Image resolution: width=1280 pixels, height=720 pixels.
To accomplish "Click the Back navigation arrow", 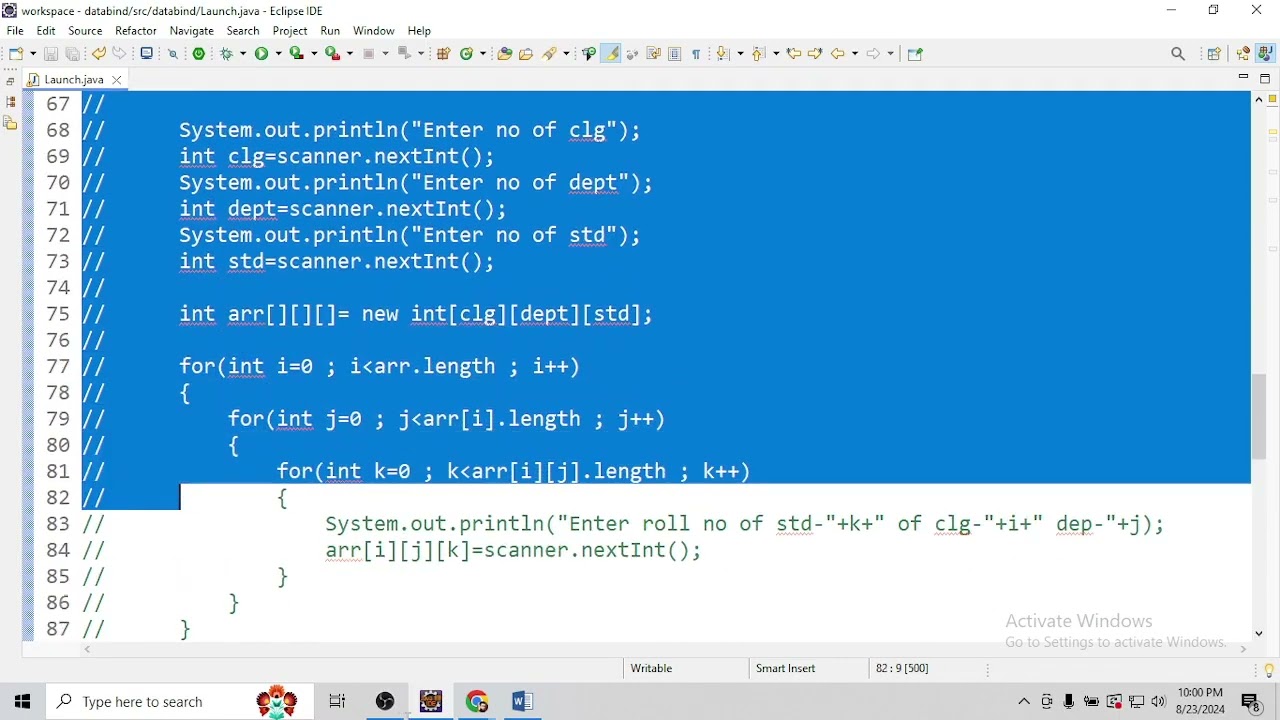I will [839, 54].
